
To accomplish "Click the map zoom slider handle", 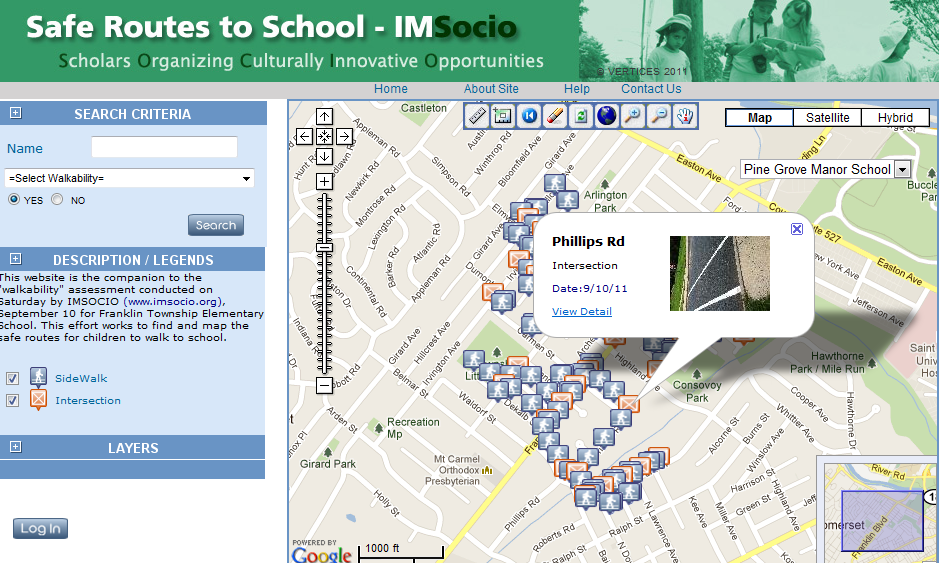I will 324,247.
